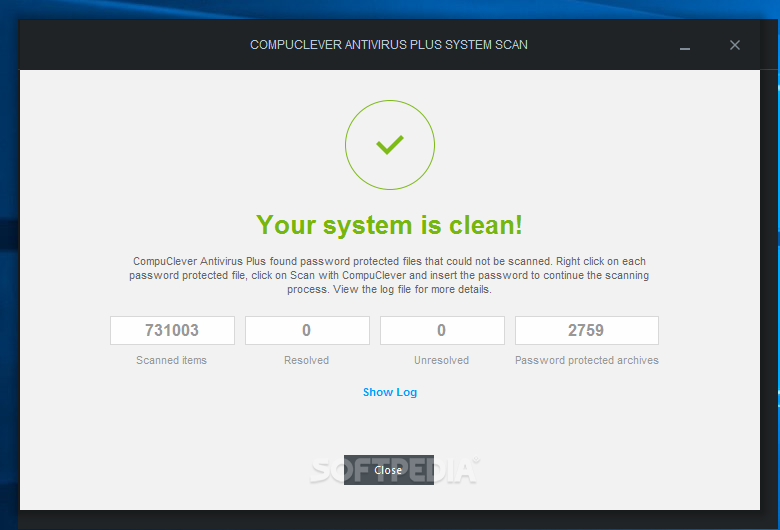
Task: Select the 2759 password protected archives value
Action: tap(586, 330)
